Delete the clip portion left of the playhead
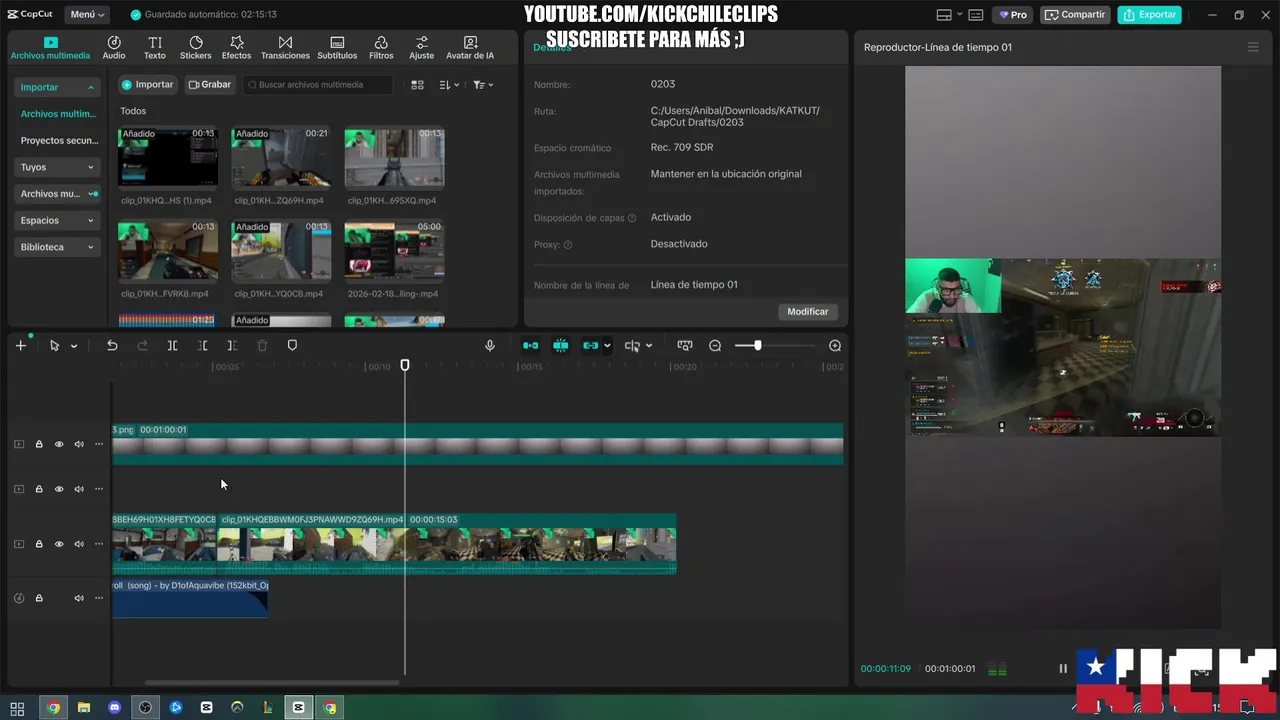The width and height of the screenshot is (1280, 720). tap(203, 346)
